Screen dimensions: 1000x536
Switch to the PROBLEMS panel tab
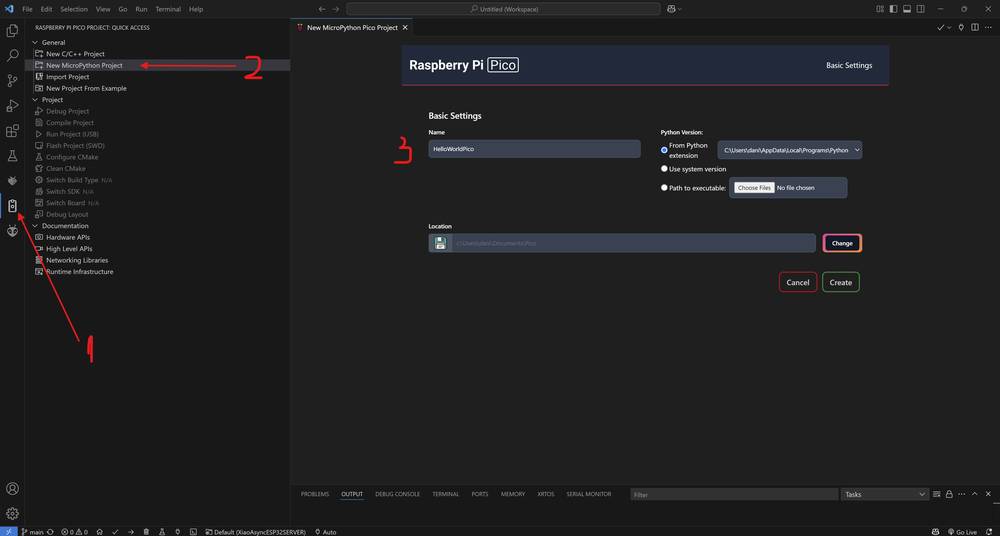point(315,494)
